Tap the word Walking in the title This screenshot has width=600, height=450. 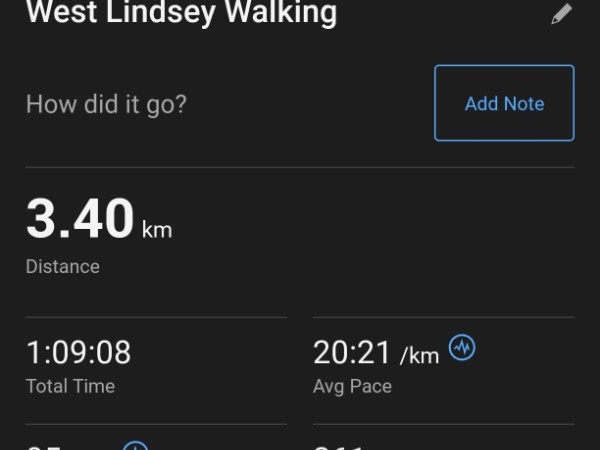280,13
